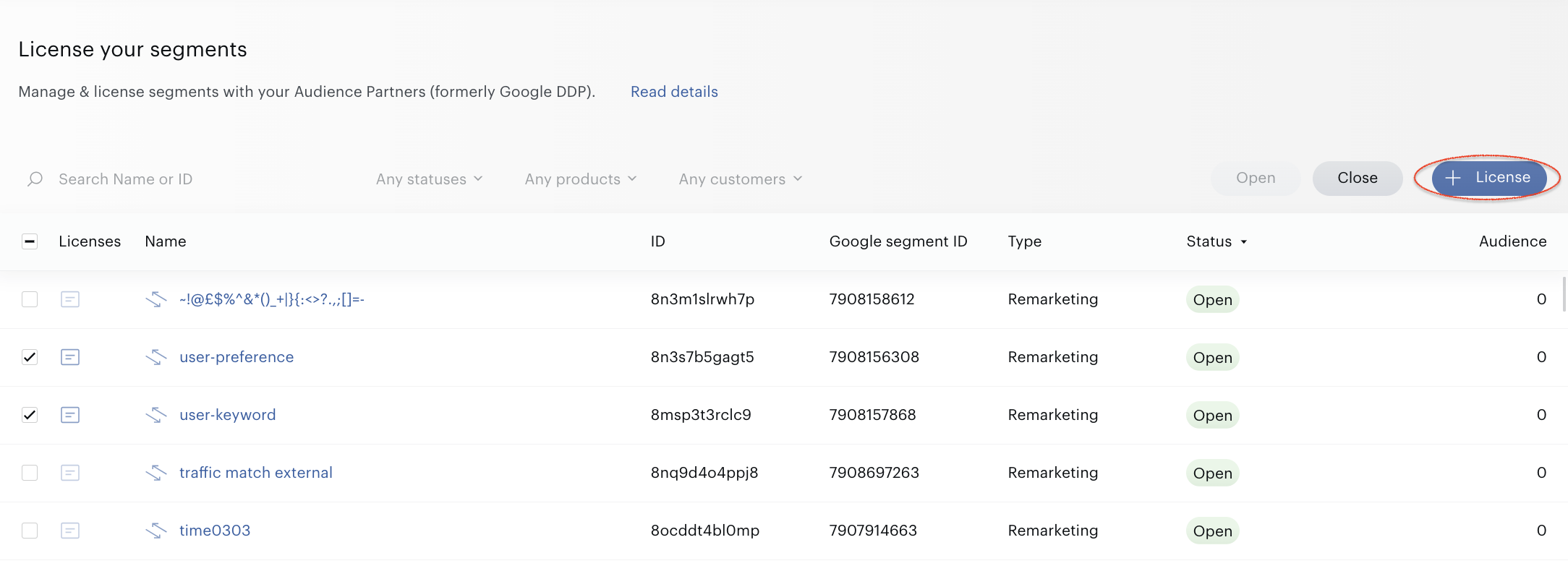Select ID text 8msp3t3rclc9
This screenshot has height=566, width=1568.
click(x=701, y=415)
